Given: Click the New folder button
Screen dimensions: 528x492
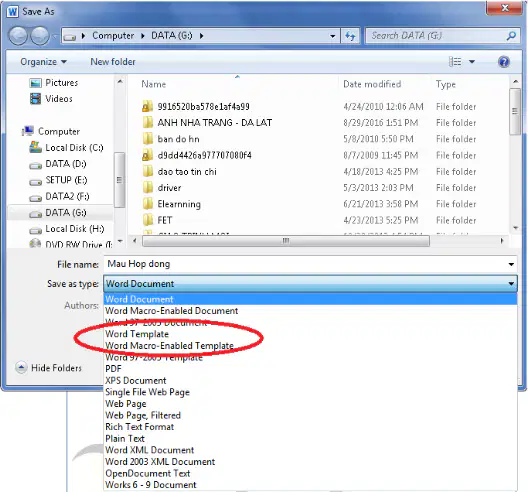Looking at the screenshot, I should point(113,62).
